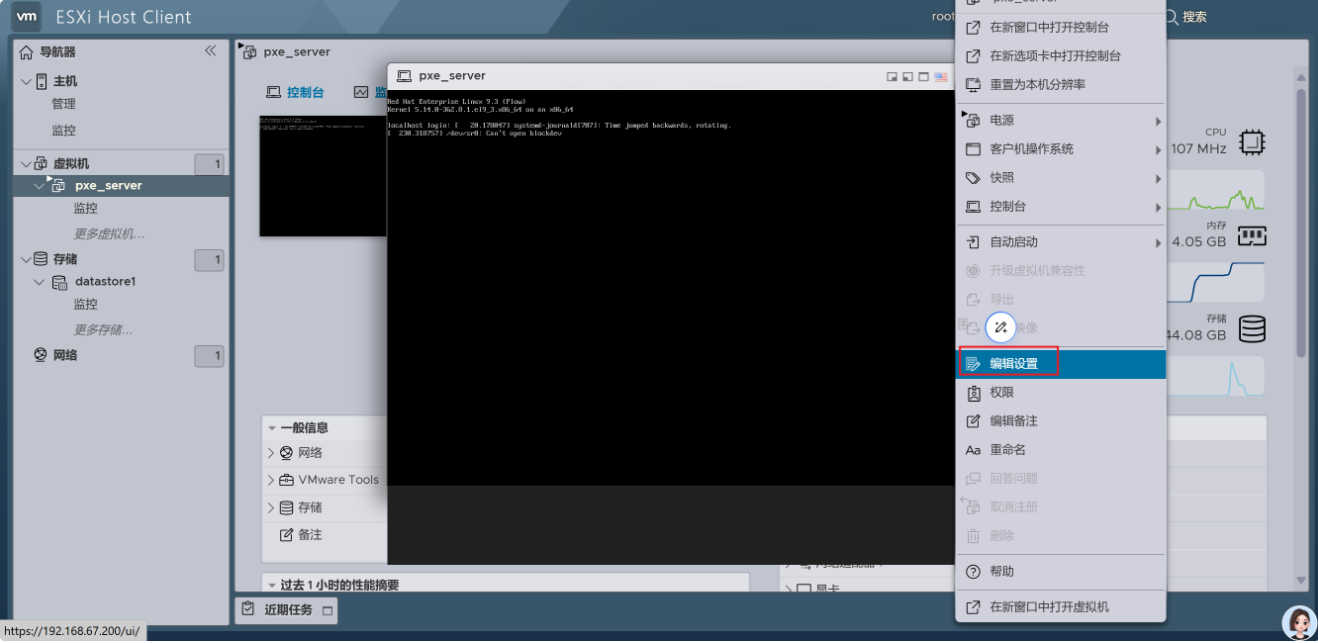The height and width of the screenshot is (643, 1318).
Task: Click the network globe icon in general info
Action: point(287,453)
